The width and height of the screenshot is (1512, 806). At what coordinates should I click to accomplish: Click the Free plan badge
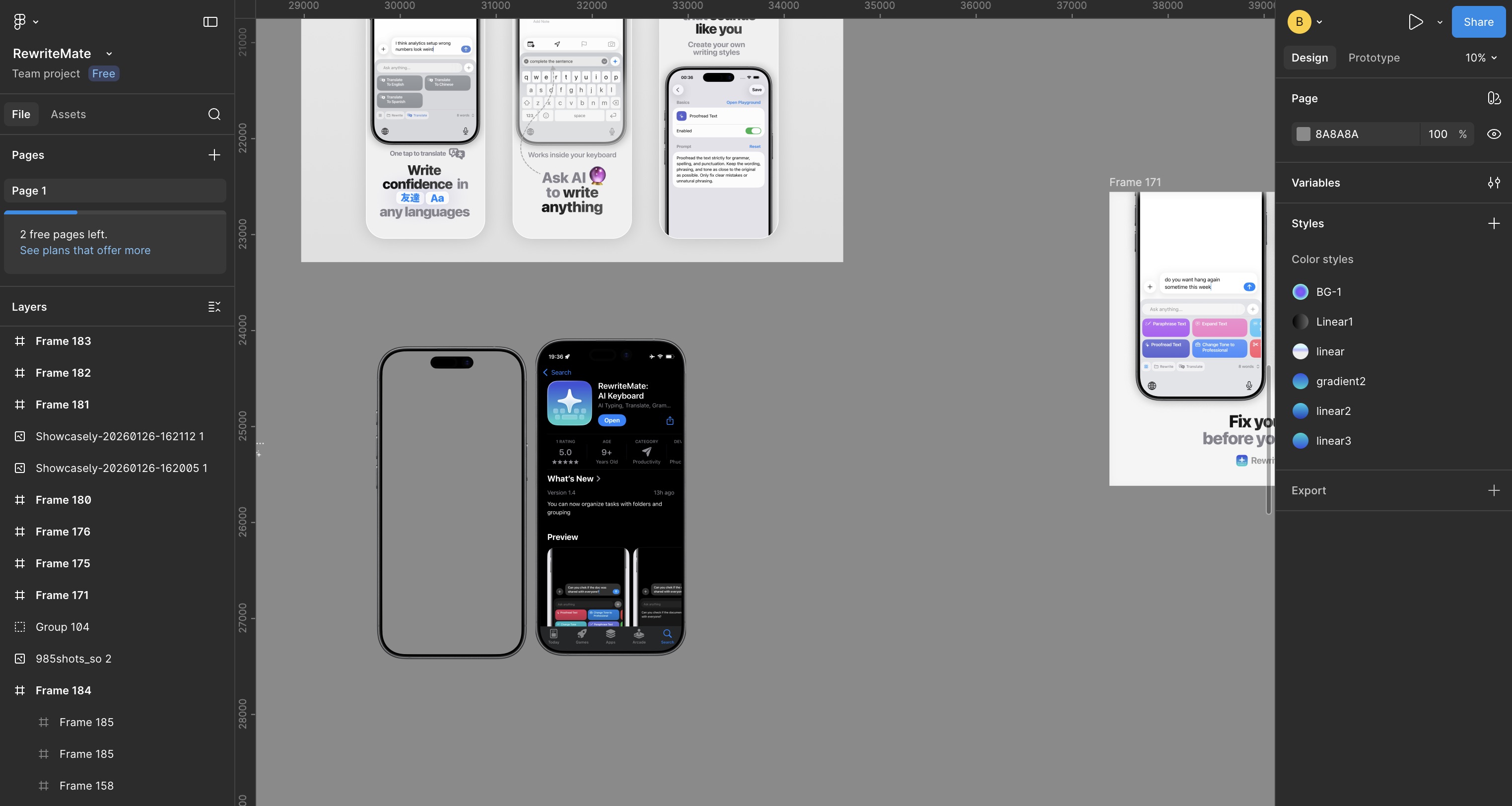tap(103, 73)
